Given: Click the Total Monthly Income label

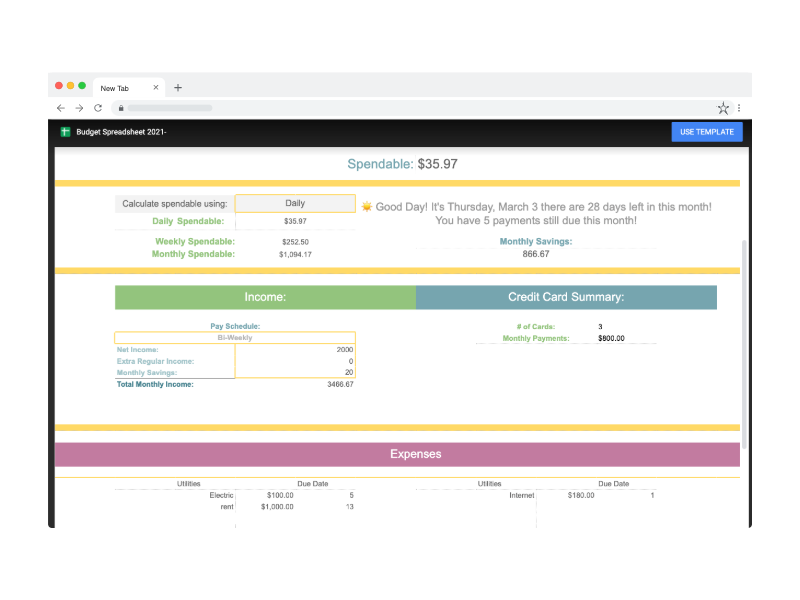Looking at the screenshot, I should pos(155,384).
